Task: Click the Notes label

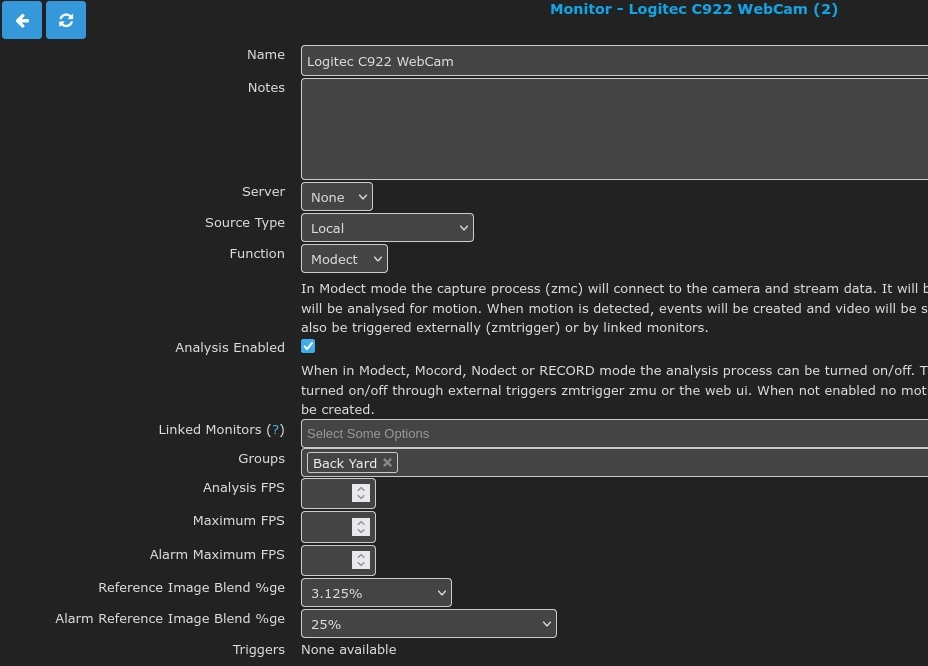Action: point(266,88)
